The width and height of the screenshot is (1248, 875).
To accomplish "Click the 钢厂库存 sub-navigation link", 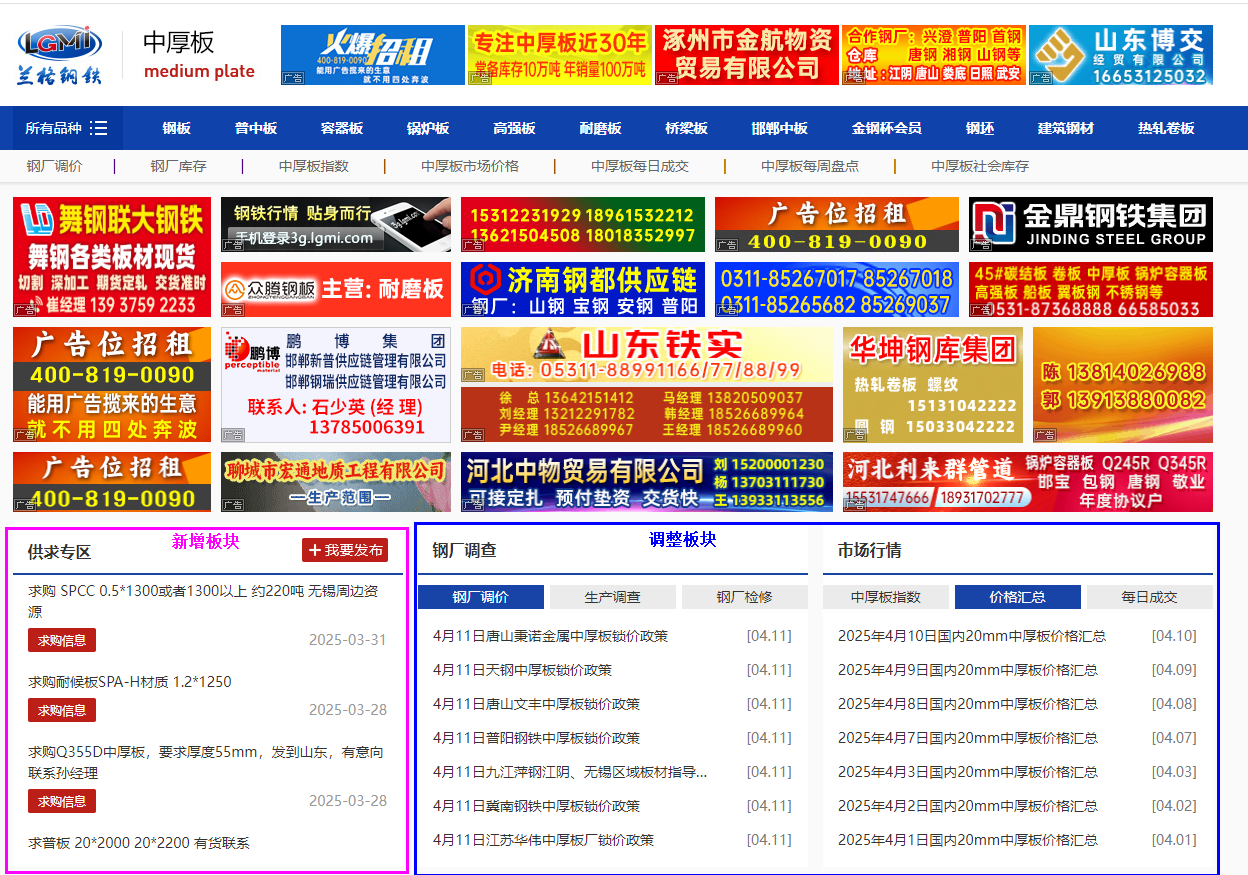I will pyautogui.click(x=178, y=166).
